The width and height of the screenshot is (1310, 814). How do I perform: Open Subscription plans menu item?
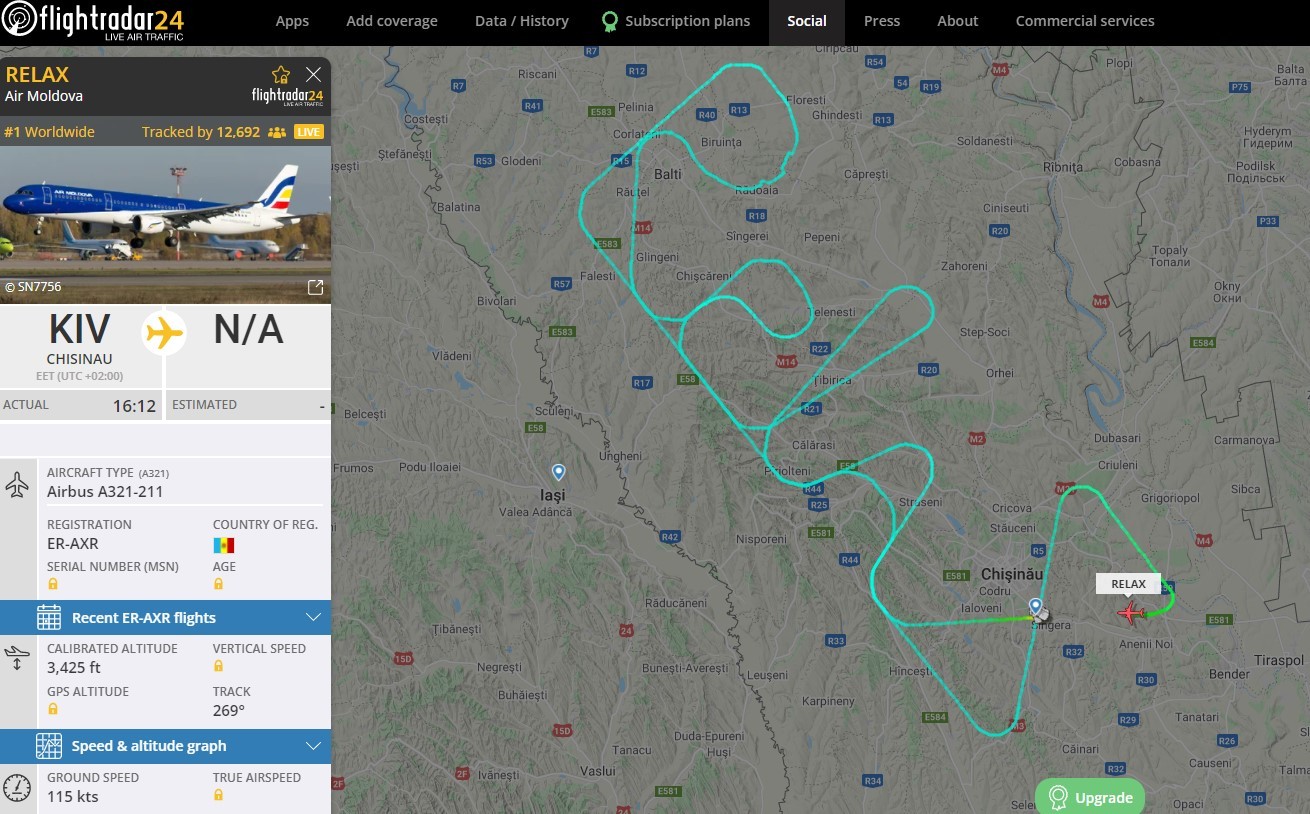tap(676, 21)
